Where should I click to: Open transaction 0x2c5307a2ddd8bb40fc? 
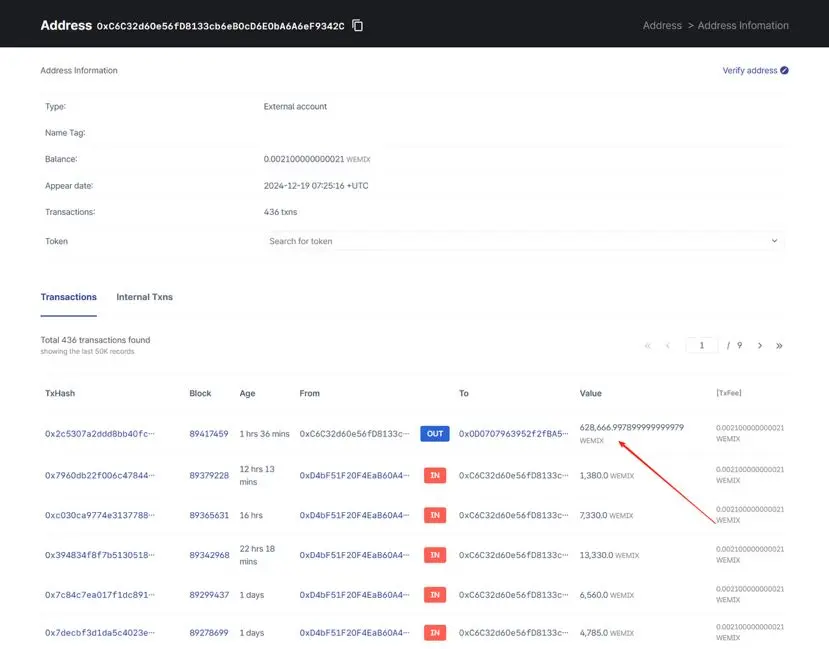[x=100, y=434]
